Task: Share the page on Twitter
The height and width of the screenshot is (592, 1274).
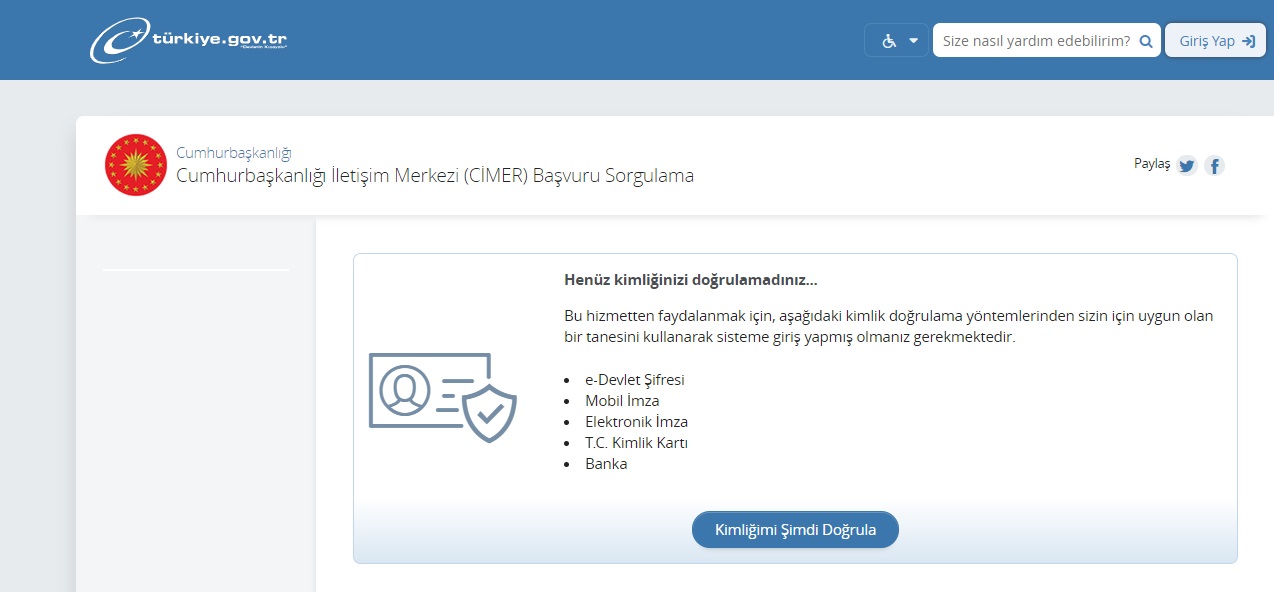Action: tap(1187, 166)
